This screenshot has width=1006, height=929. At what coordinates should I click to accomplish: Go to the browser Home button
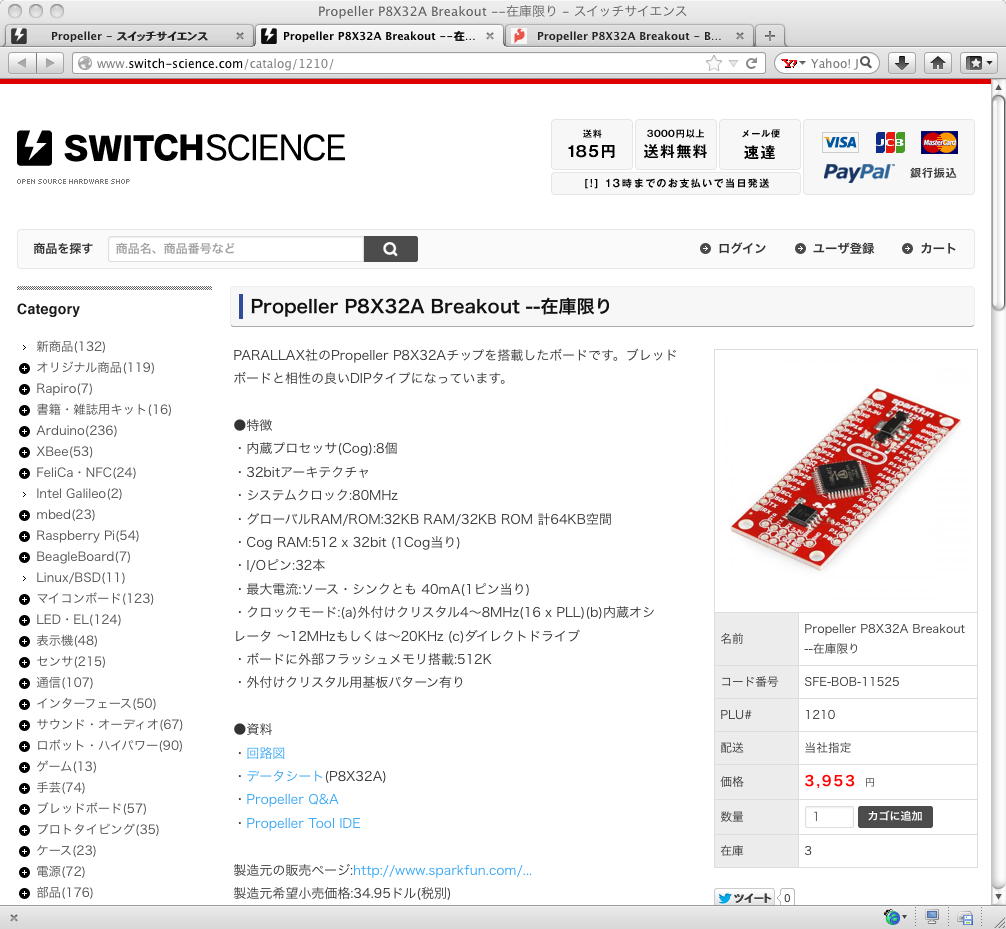(937, 63)
